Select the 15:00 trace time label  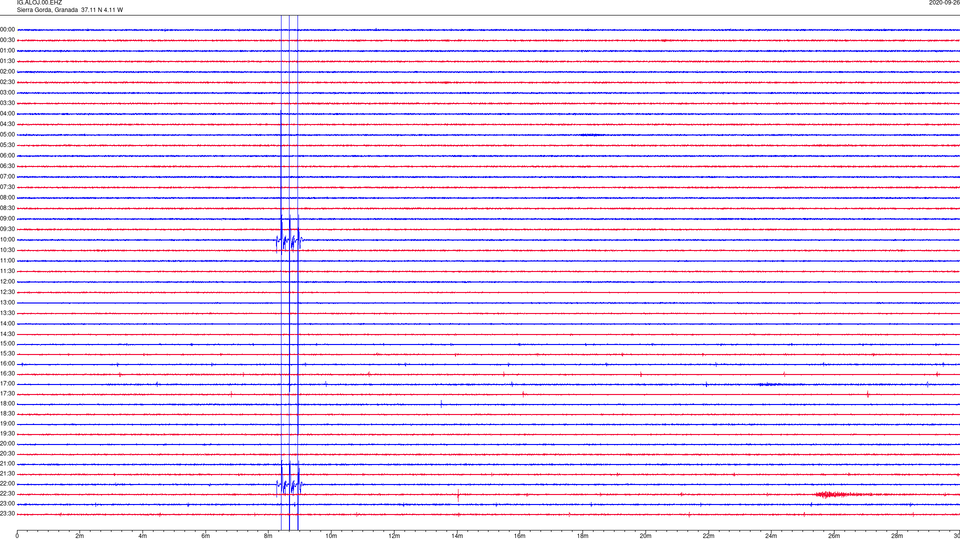pos(8,343)
